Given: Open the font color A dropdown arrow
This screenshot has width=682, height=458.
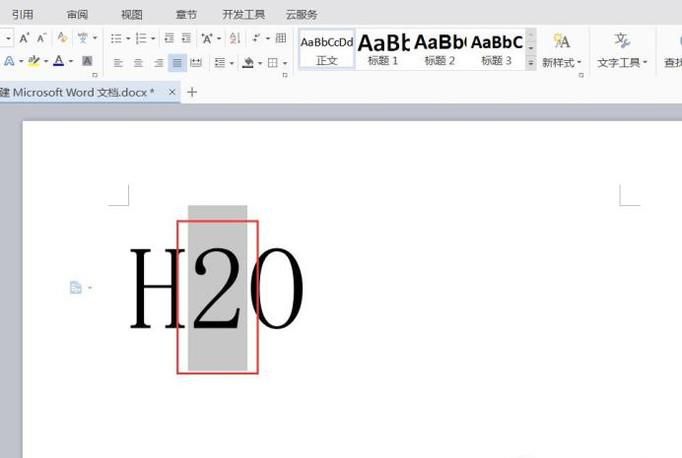Looking at the screenshot, I should (x=71, y=62).
